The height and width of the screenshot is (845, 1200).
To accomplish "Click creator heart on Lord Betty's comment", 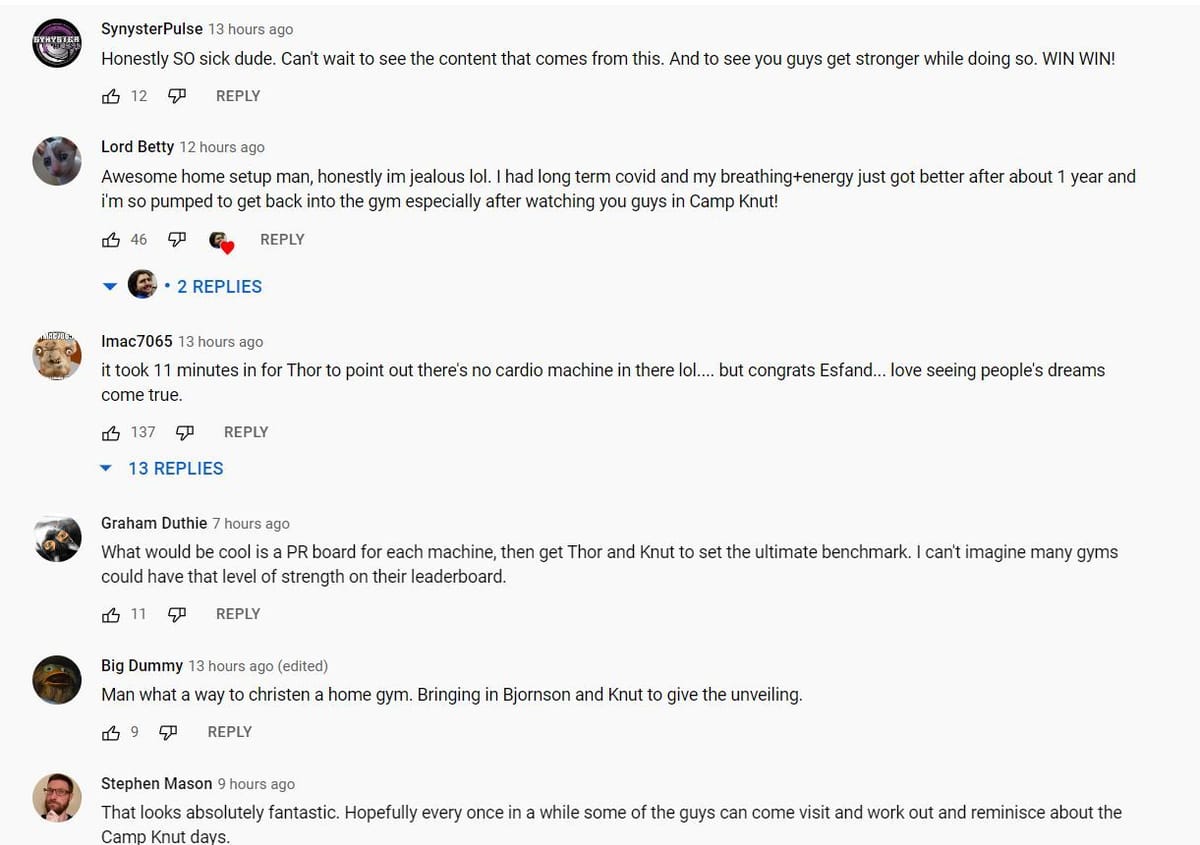I will (x=221, y=241).
